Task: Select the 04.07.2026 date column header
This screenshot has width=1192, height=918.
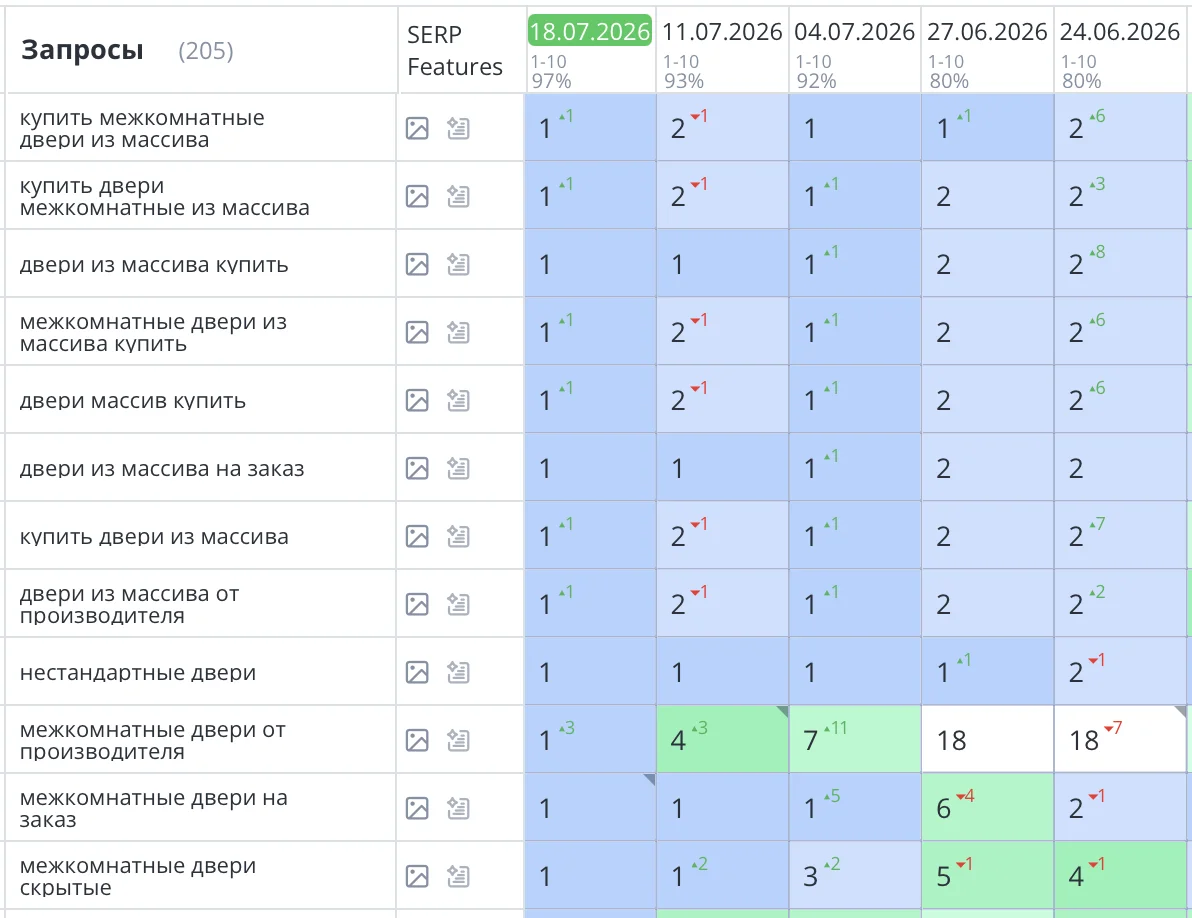Action: [x=854, y=32]
